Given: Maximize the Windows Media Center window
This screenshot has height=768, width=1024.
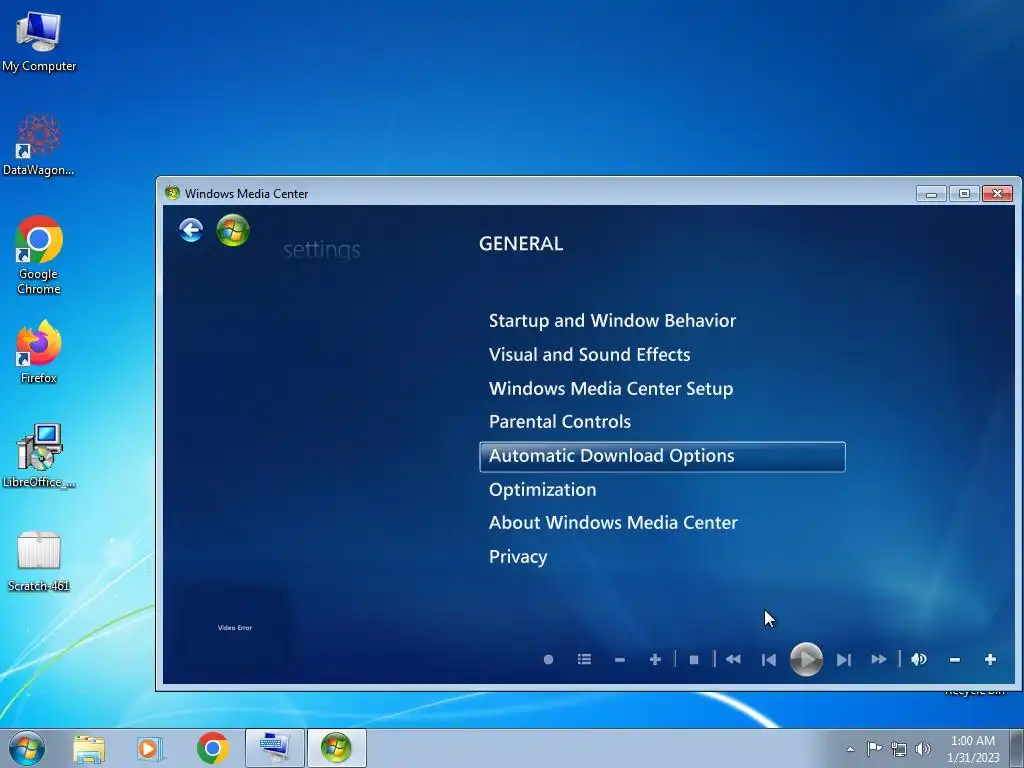Looking at the screenshot, I should (964, 194).
